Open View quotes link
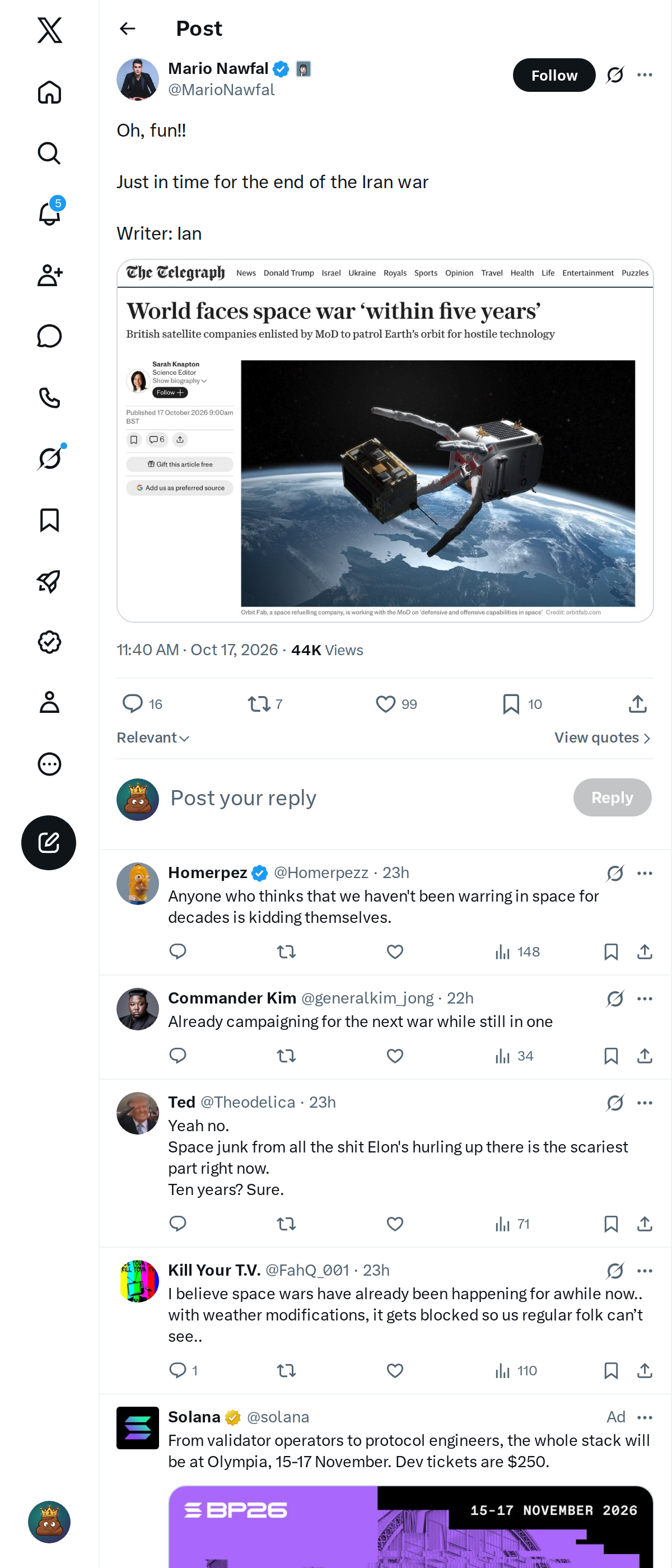Screen dimensions: 672x1568 click(x=603, y=738)
